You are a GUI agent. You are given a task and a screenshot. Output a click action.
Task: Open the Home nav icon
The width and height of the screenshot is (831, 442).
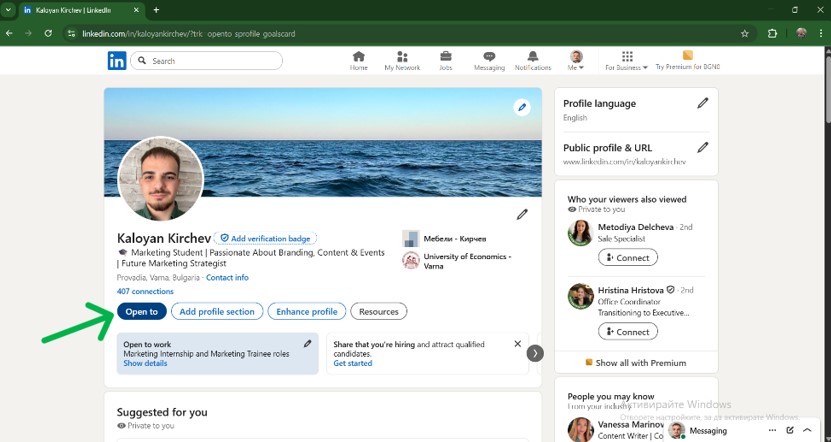pyautogui.click(x=359, y=61)
